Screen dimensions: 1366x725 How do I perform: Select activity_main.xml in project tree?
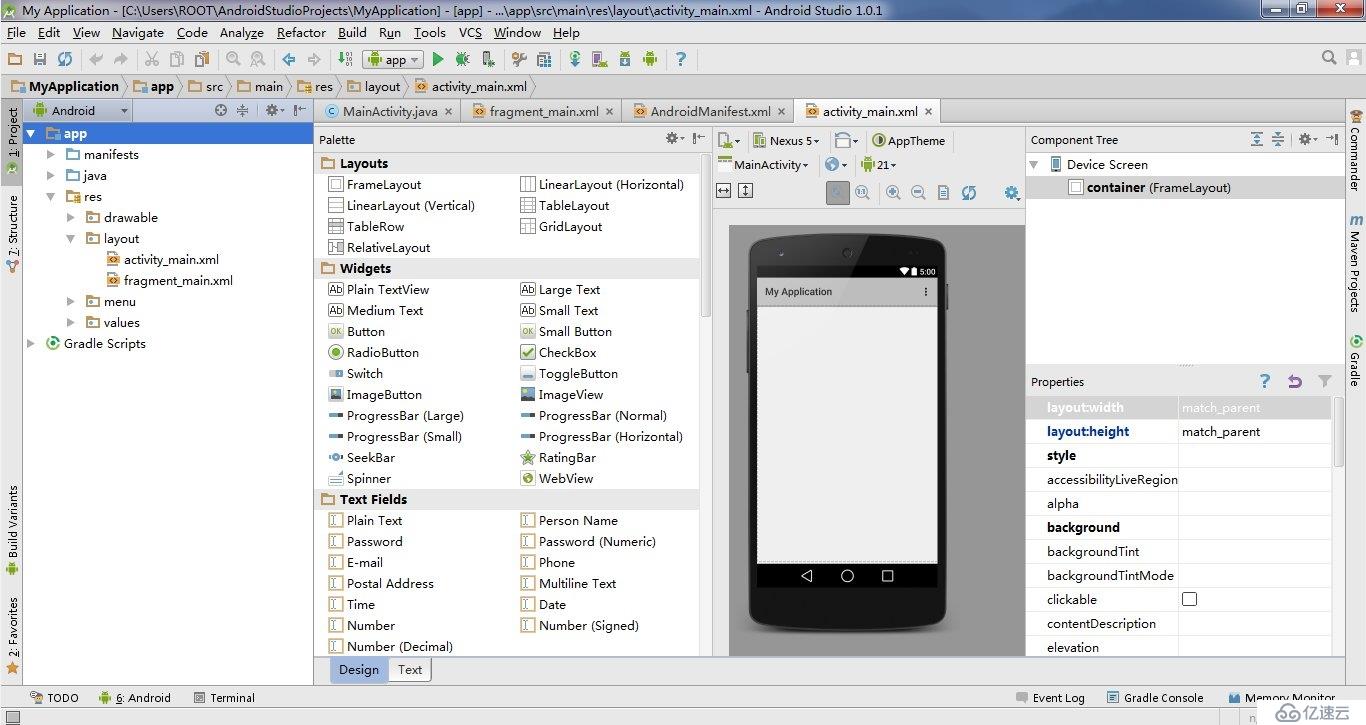(171, 259)
